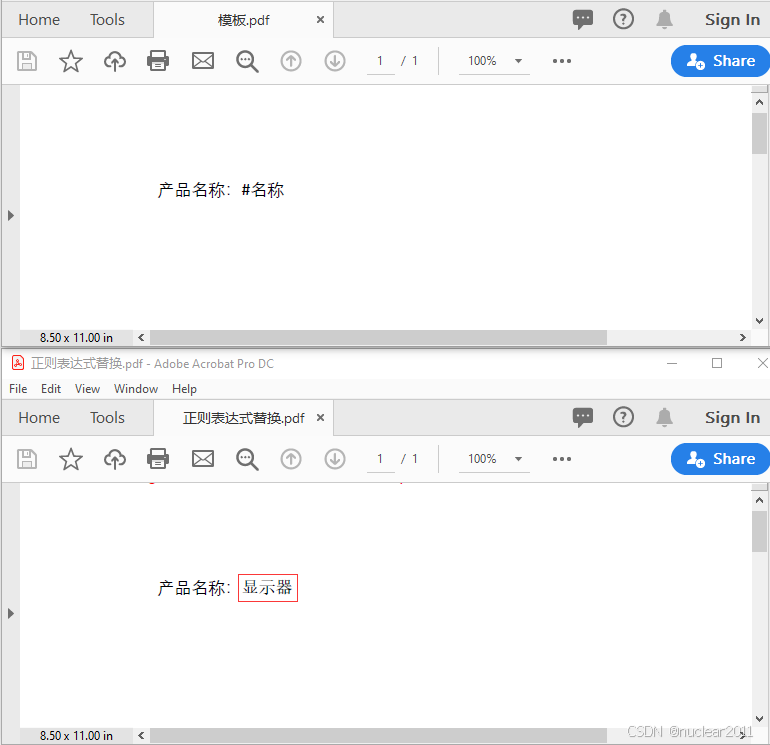
Task: Upload 正则表达式替换.pdf to cloud
Action: tap(115, 459)
